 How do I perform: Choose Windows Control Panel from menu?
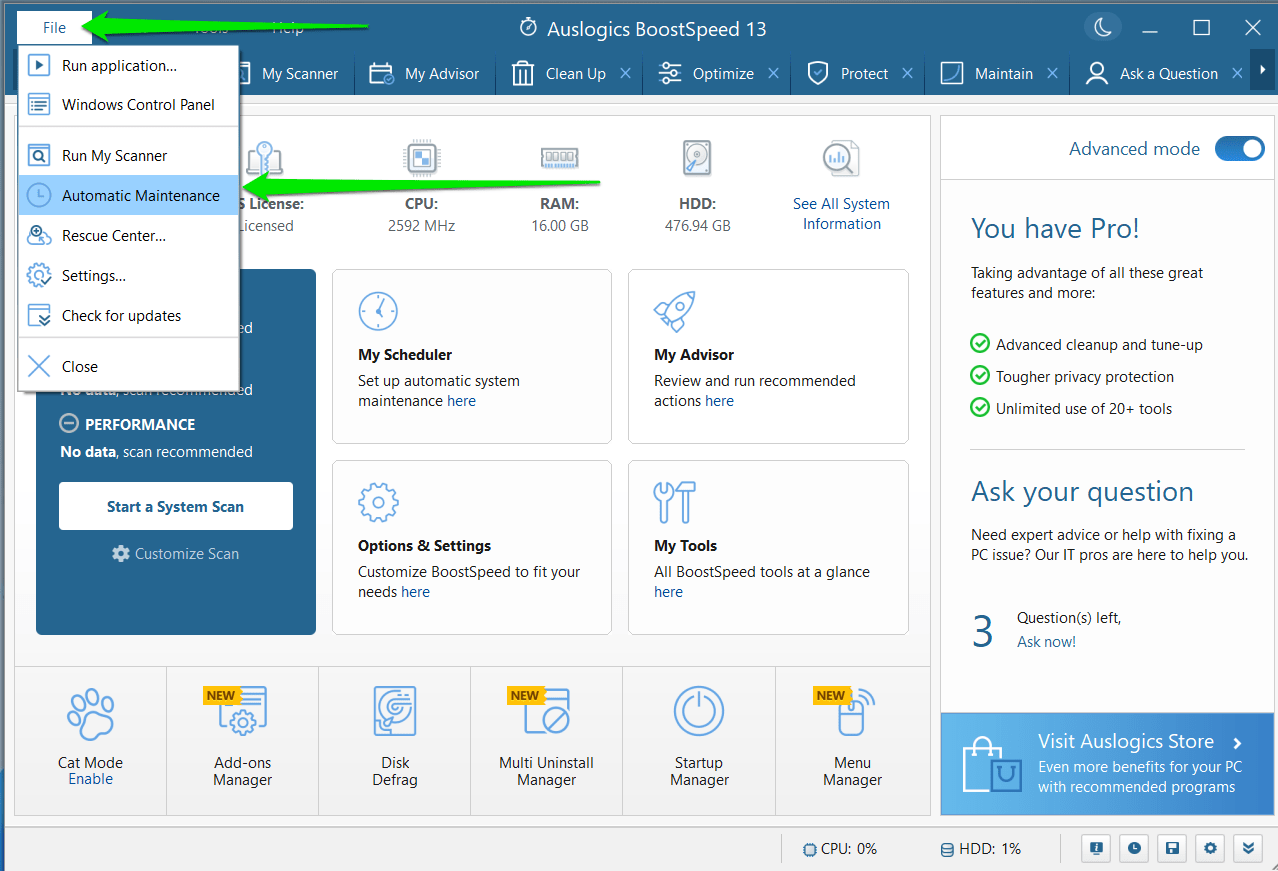click(128, 104)
